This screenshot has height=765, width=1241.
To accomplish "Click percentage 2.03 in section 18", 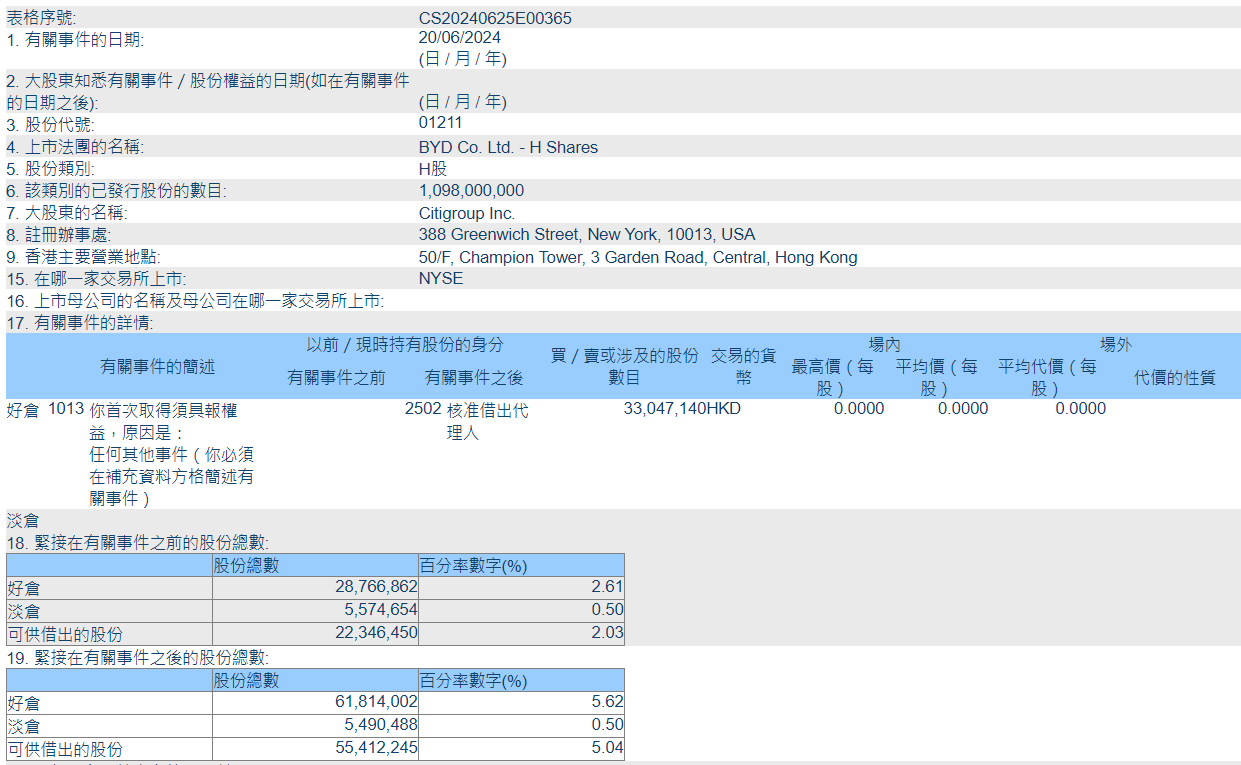I will tap(608, 633).
